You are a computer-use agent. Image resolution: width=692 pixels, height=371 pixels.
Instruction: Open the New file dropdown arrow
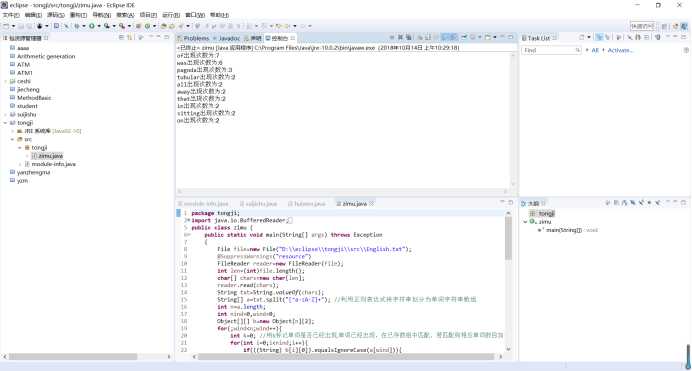[x=13, y=26]
